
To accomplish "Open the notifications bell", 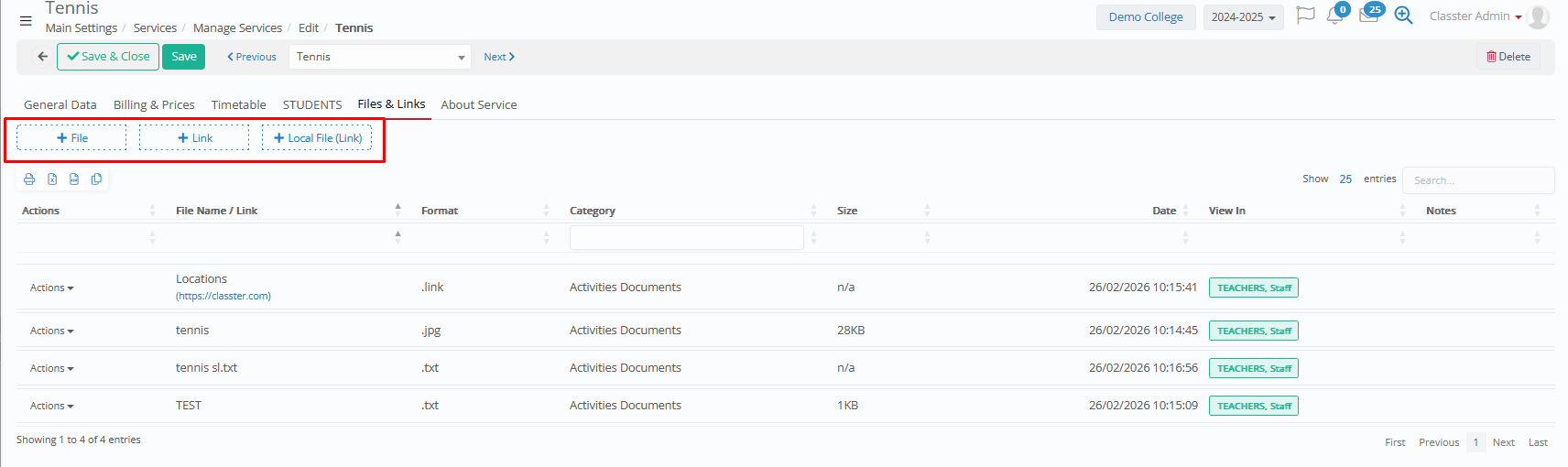I will (x=1335, y=16).
